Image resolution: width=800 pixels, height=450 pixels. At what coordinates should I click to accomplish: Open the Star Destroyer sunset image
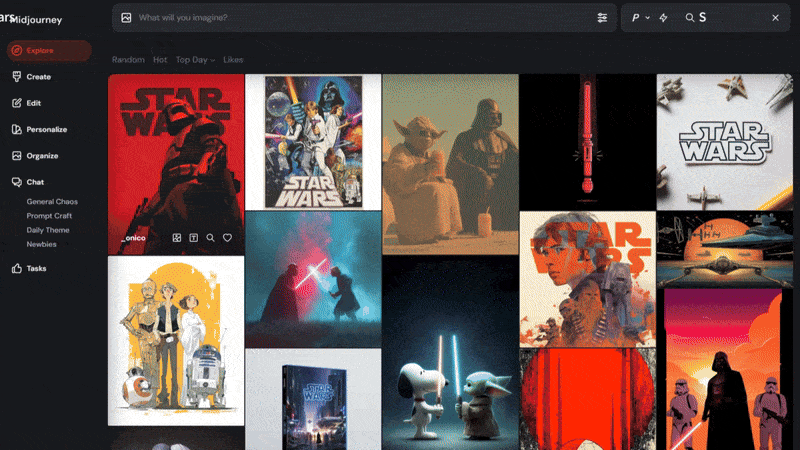click(x=725, y=250)
